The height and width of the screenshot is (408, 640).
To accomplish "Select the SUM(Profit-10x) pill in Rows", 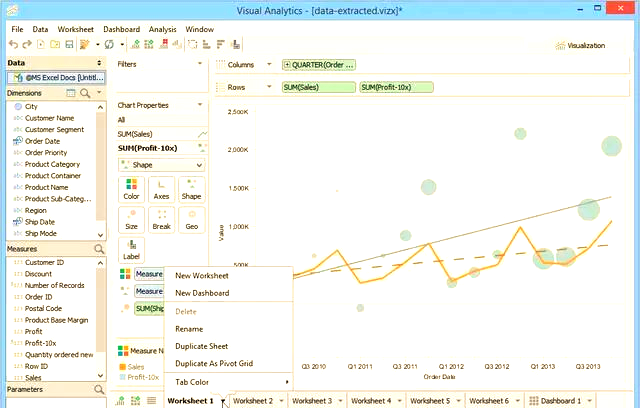I will [x=396, y=87].
